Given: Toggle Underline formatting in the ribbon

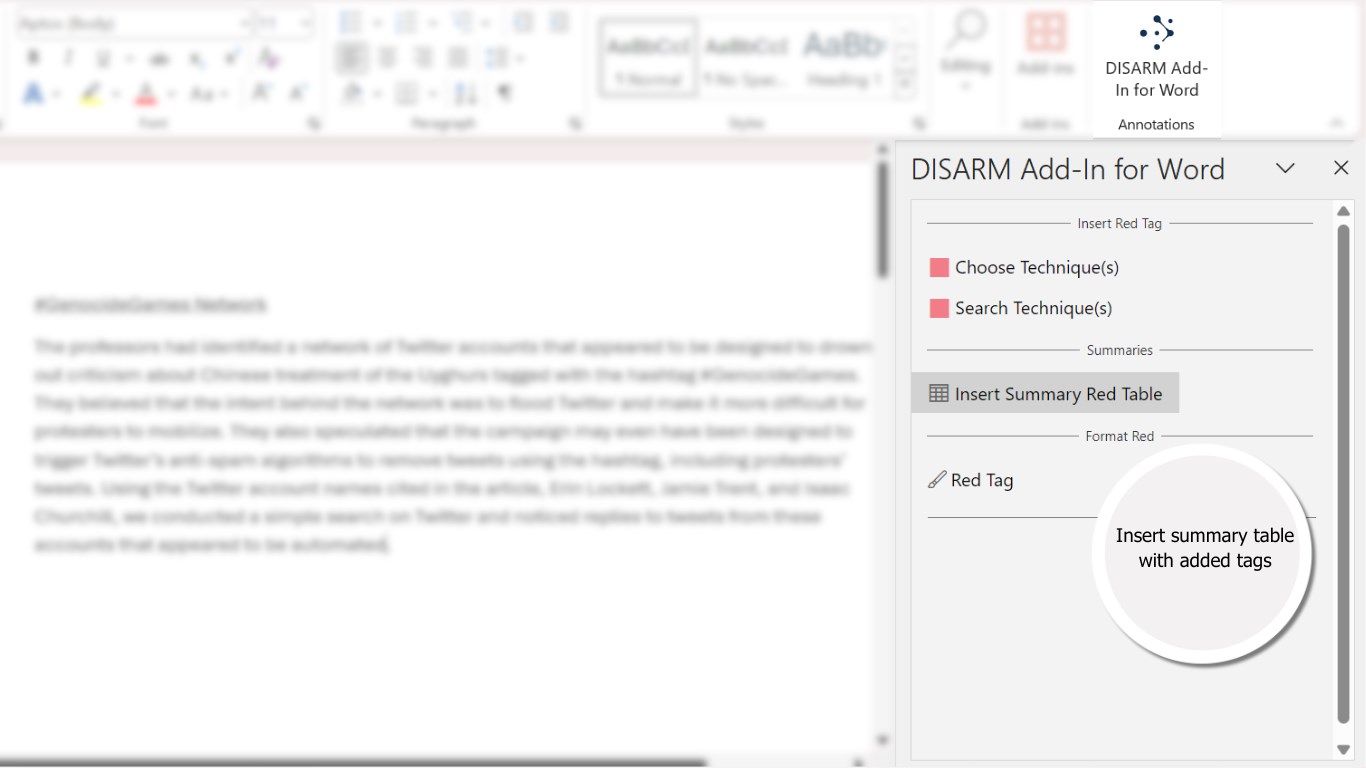Looking at the screenshot, I should (103, 58).
